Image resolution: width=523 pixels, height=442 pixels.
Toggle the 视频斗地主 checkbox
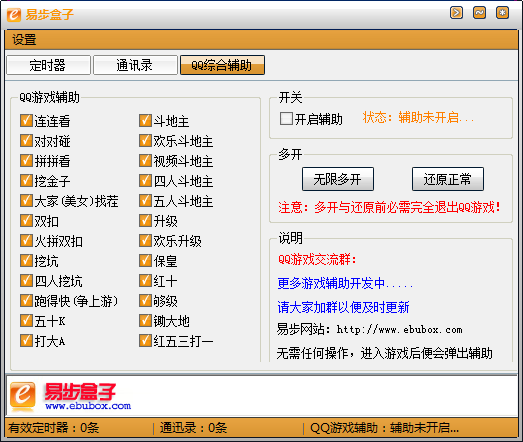(145, 160)
